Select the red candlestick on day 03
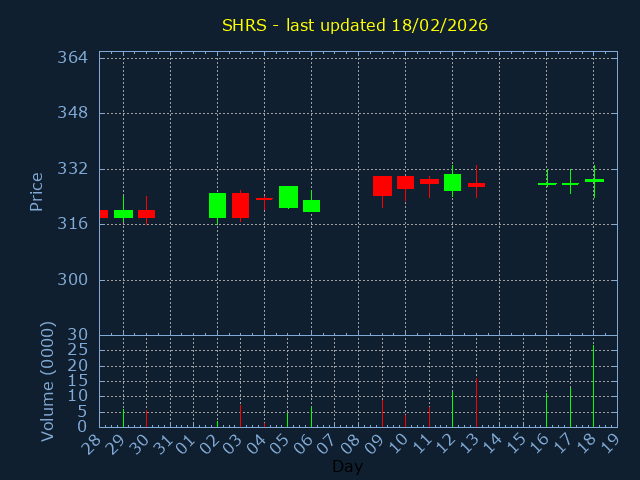The height and width of the screenshot is (480, 640). (x=241, y=205)
